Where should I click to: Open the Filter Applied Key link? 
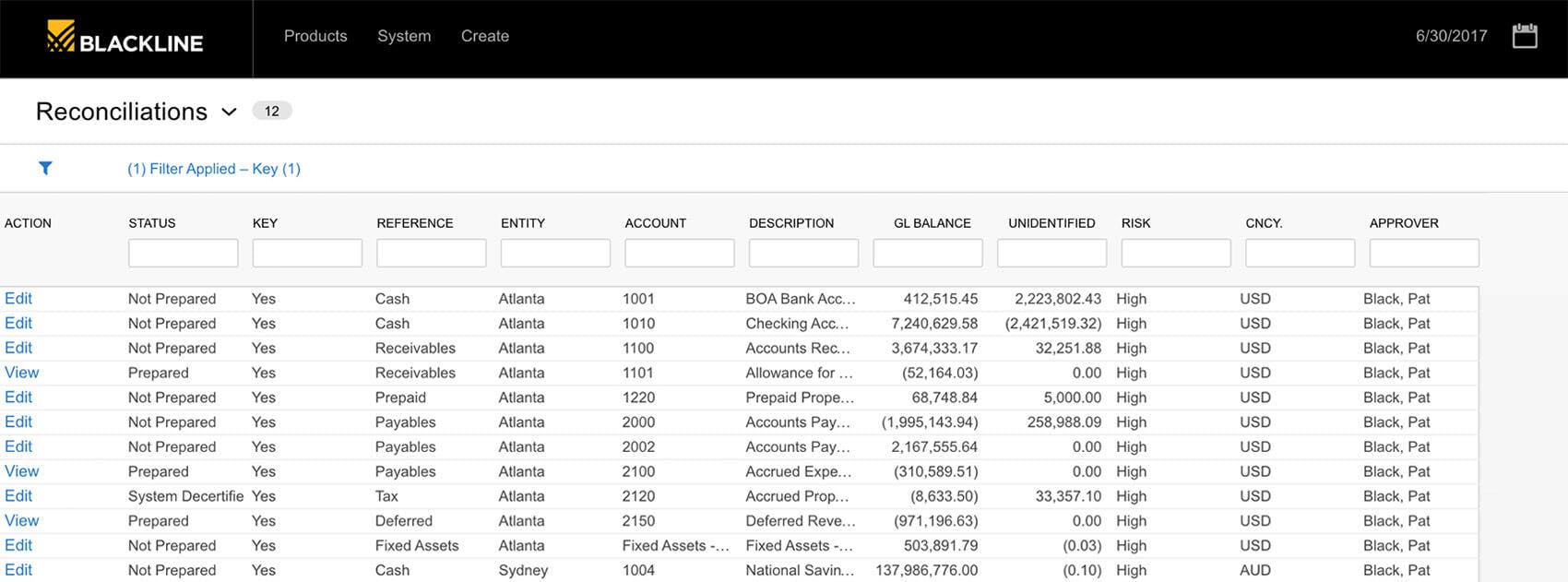pyautogui.click(x=214, y=169)
